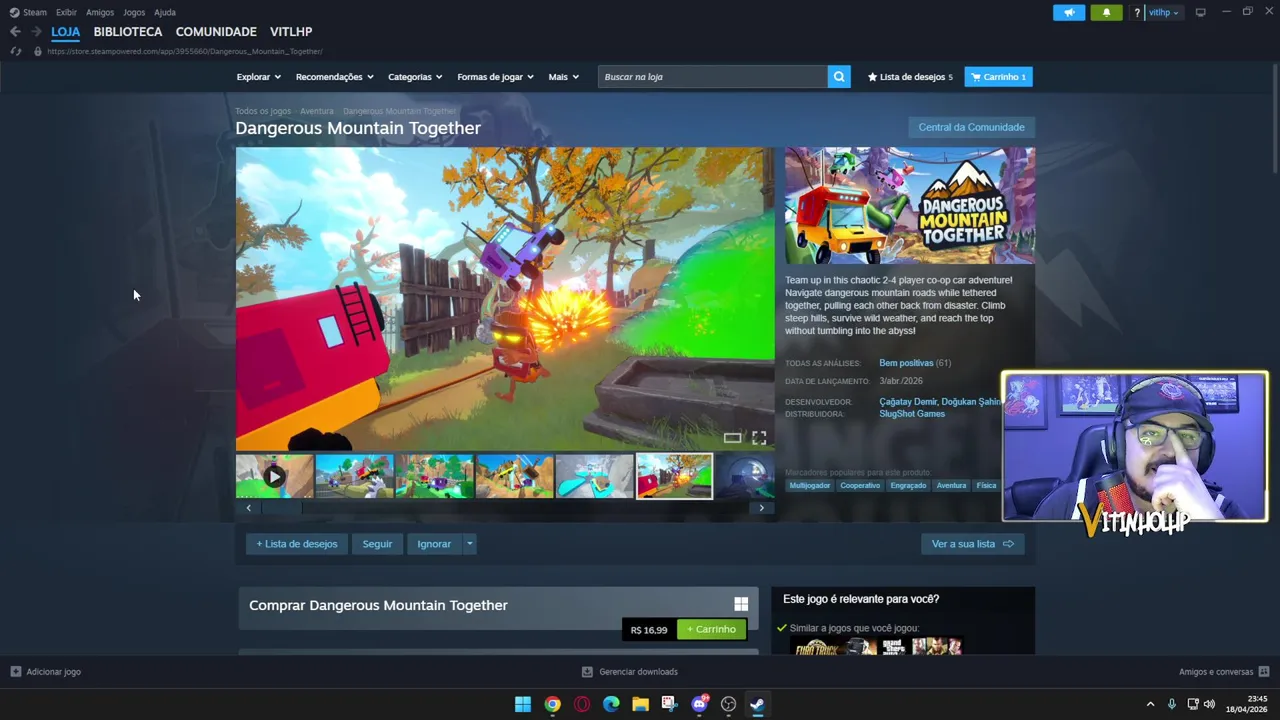Image resolution: width=1280 pixels, height=720 pixels.
Task: Open blue Carrinho cart button
Action: pyautogui.click(x=998, y=77)
